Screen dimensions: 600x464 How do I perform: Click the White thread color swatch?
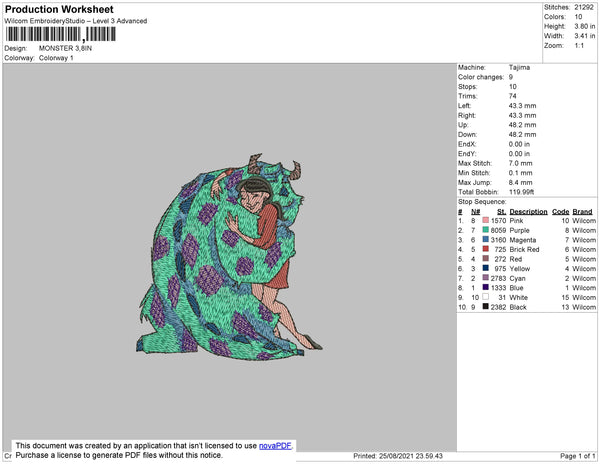click(486, 297)
